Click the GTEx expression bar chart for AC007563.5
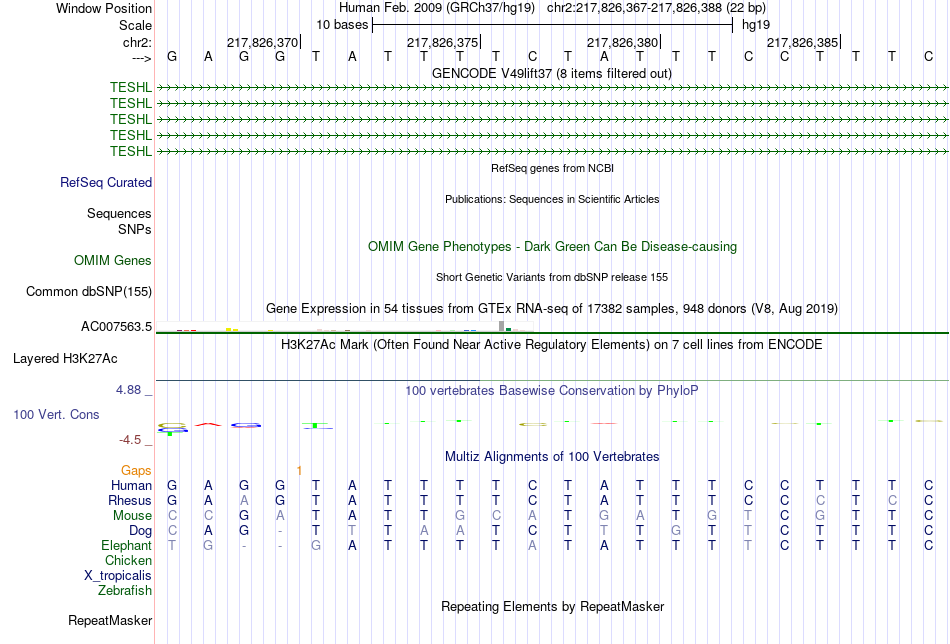 [345, 327]
